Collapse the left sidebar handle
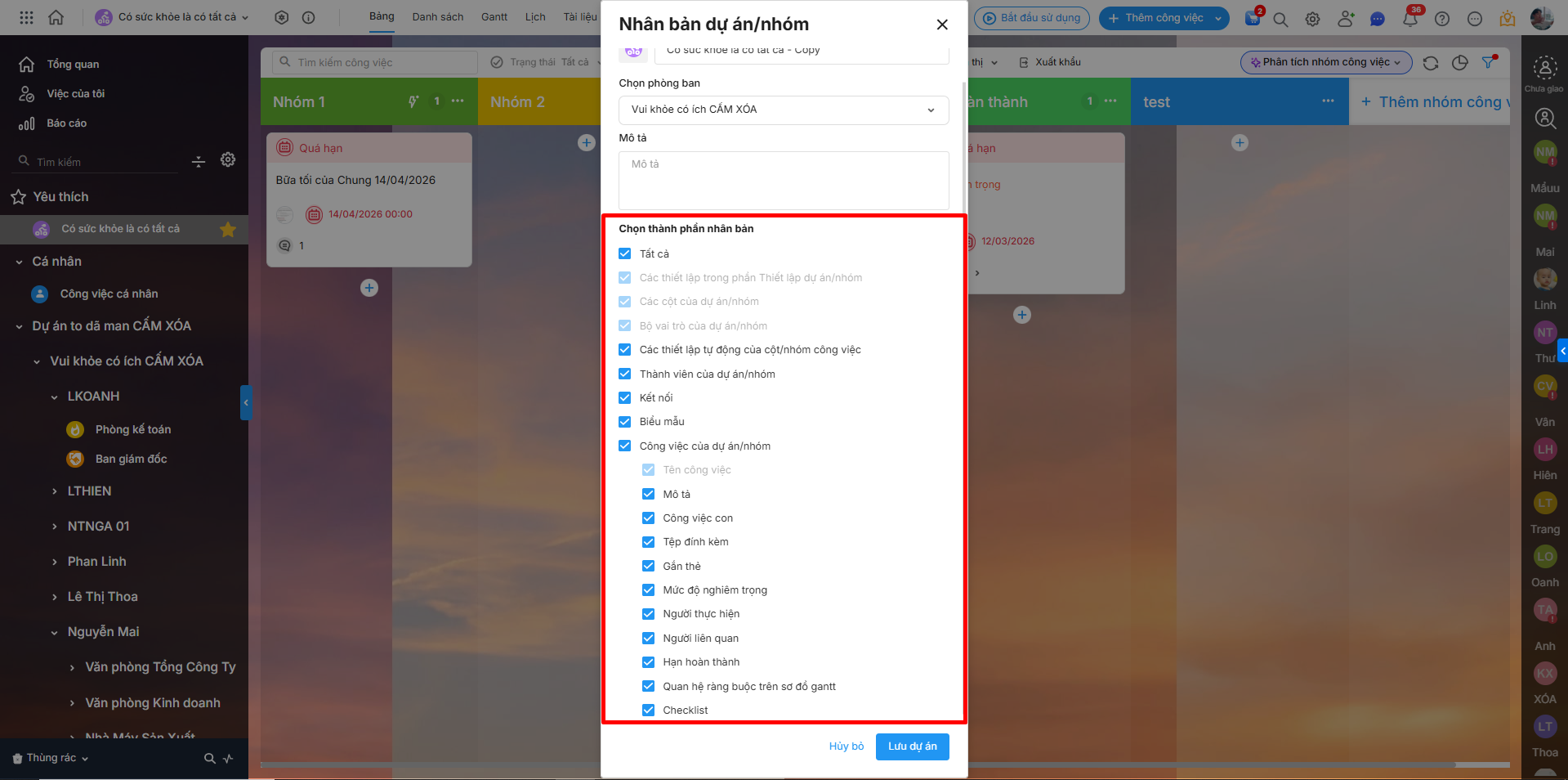 [x=245, y=402]
